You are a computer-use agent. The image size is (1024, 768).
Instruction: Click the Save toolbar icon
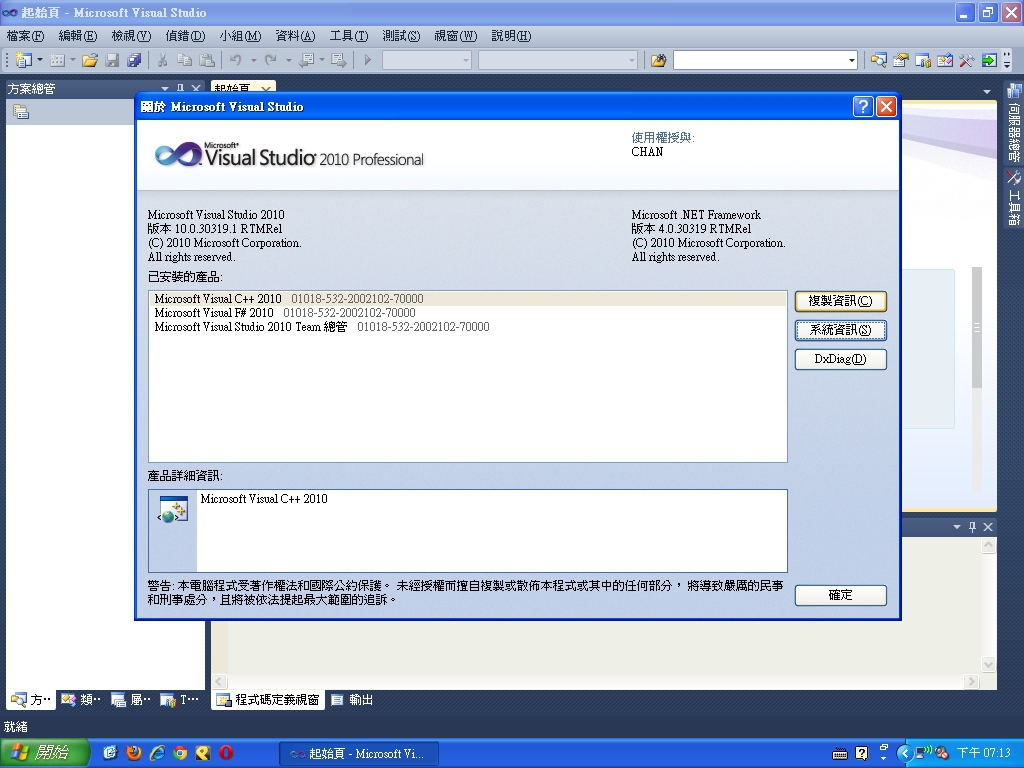112,60
